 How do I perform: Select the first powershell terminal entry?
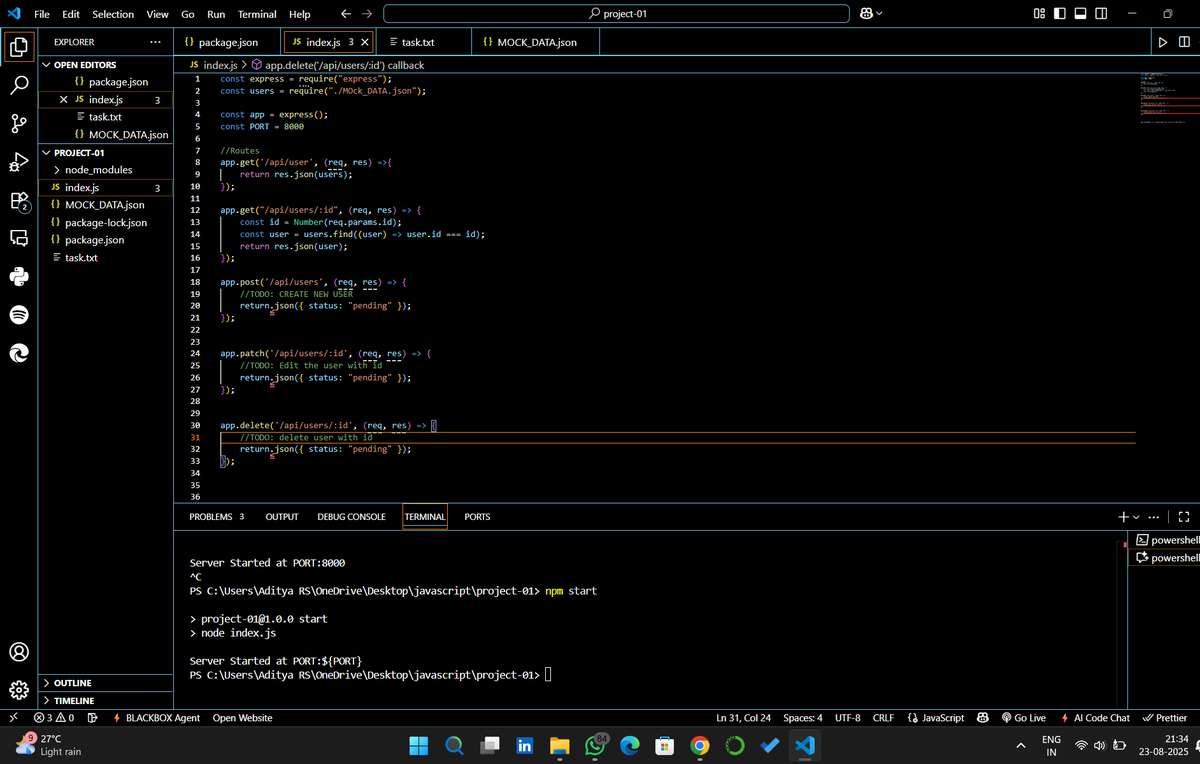point(1167,540)
